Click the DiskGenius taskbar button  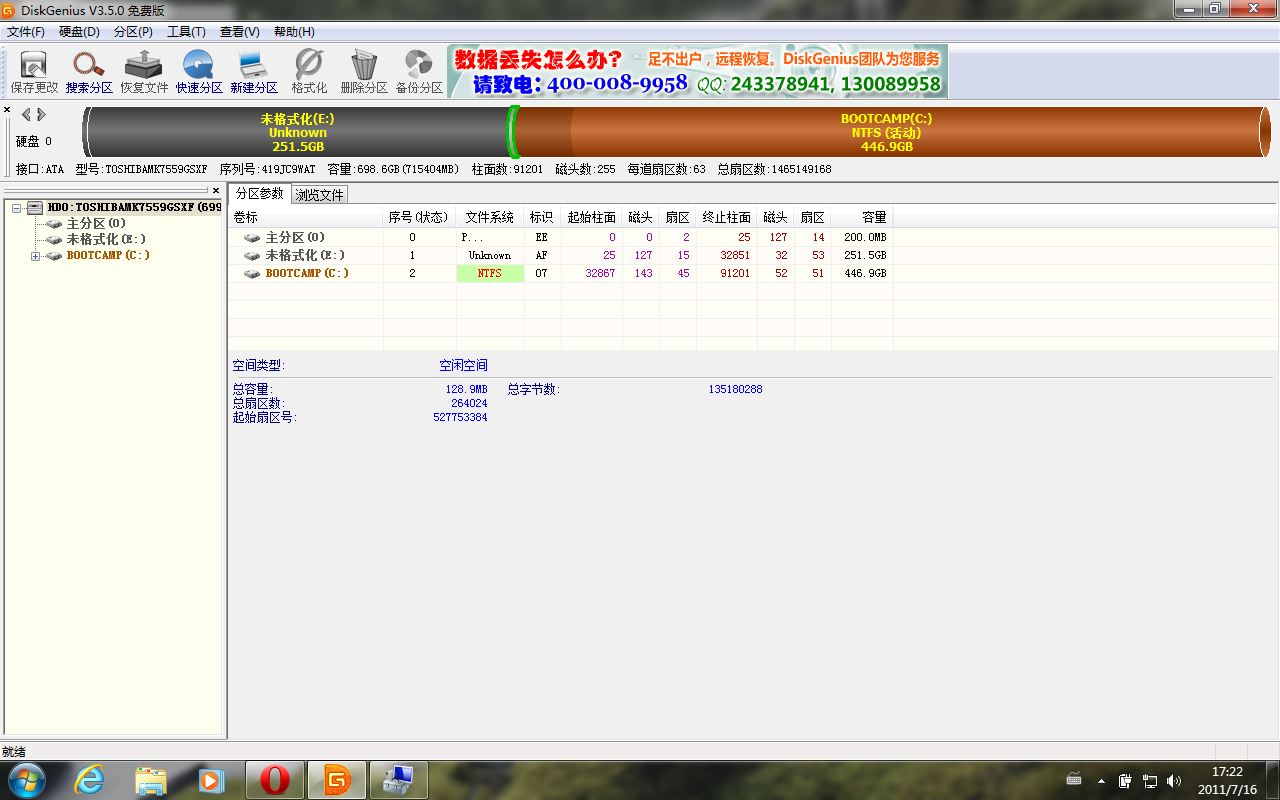[337, 779]
